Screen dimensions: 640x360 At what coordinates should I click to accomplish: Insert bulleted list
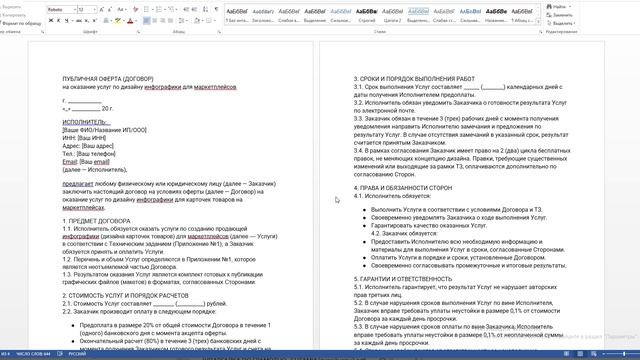146,9
